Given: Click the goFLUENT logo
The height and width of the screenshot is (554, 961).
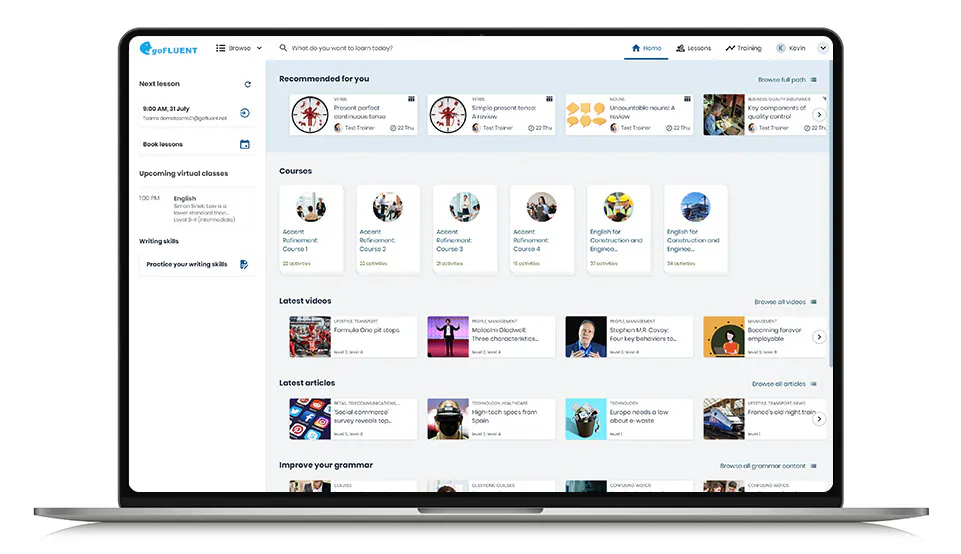Looking at the screenshot, I should [169, 48].
